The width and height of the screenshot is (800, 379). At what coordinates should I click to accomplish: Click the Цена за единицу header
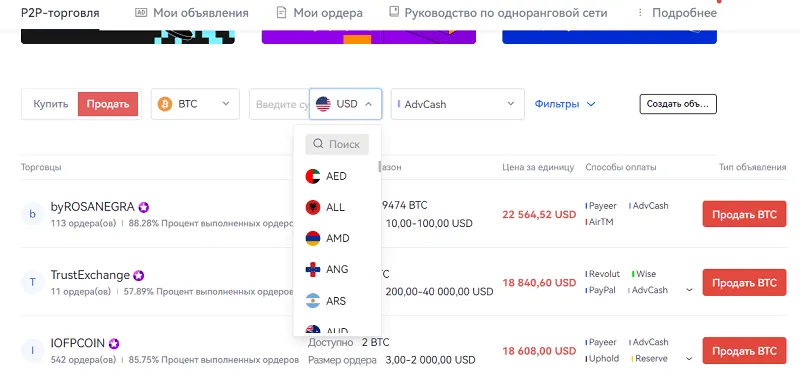[538, 167]
